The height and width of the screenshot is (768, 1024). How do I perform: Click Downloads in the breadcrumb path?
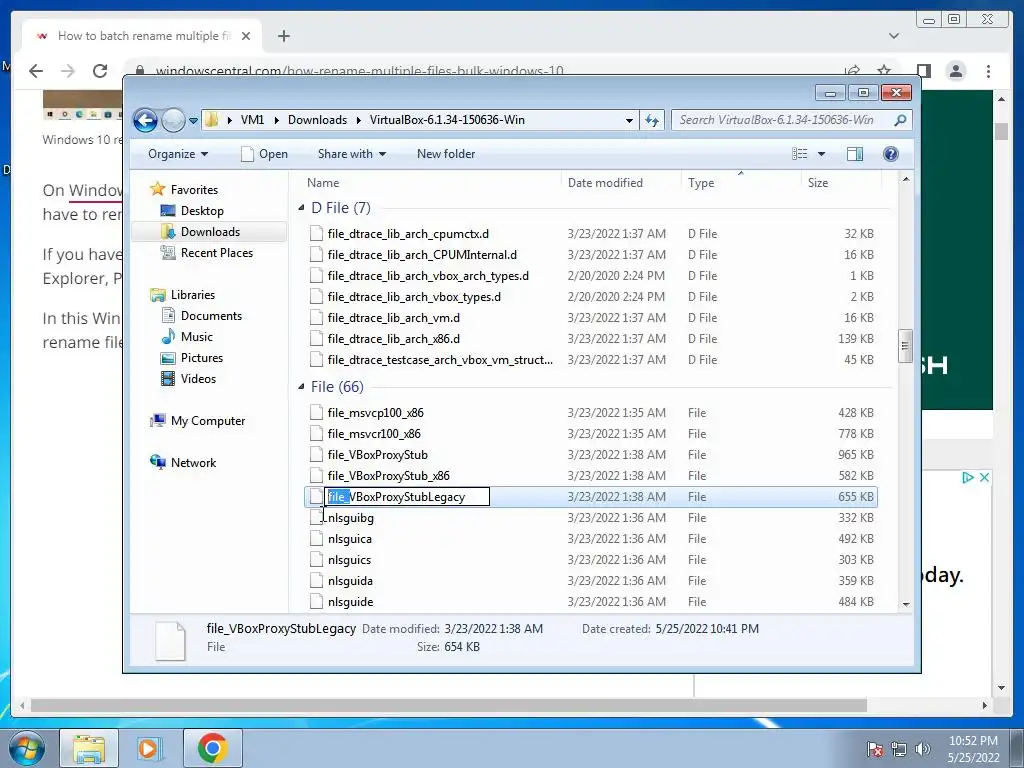coord(317,120)
